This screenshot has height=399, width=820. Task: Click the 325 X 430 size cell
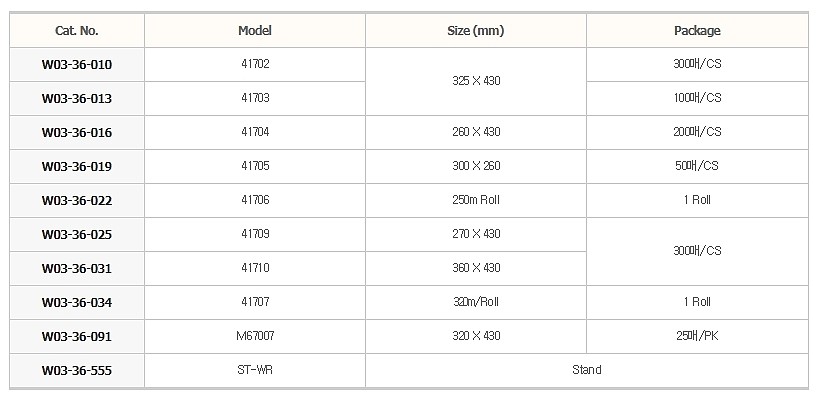click(476, 81)
